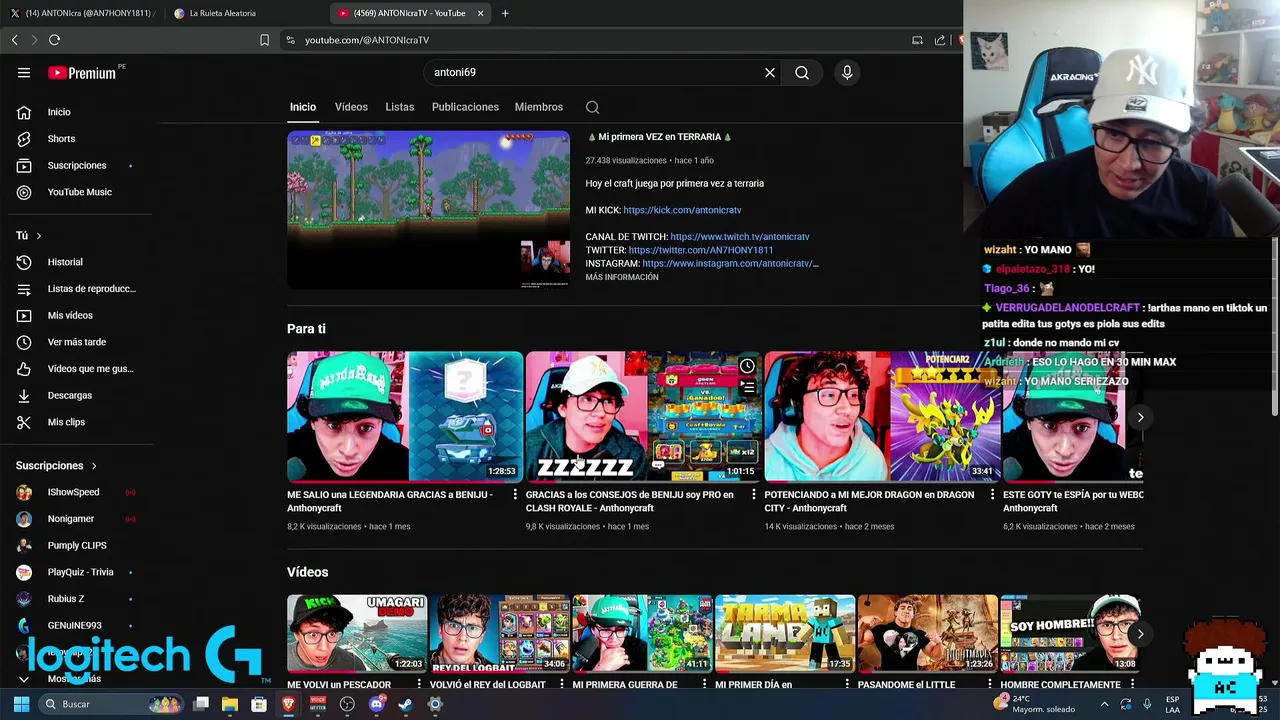Image resolution: width=1280 pixels, height=720 pixels.
Task: Expand the Tú section
Action: (28, 235)
